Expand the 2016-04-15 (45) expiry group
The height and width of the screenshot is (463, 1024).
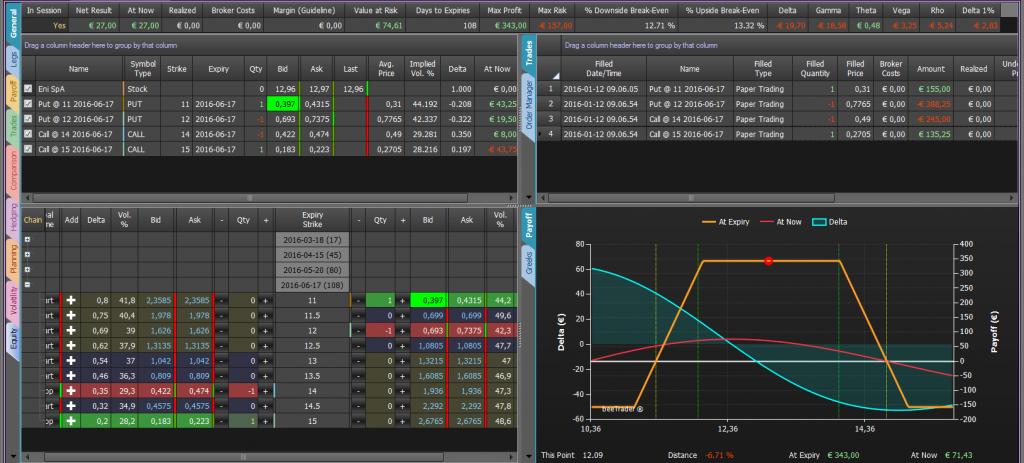(x=27, y=255)
